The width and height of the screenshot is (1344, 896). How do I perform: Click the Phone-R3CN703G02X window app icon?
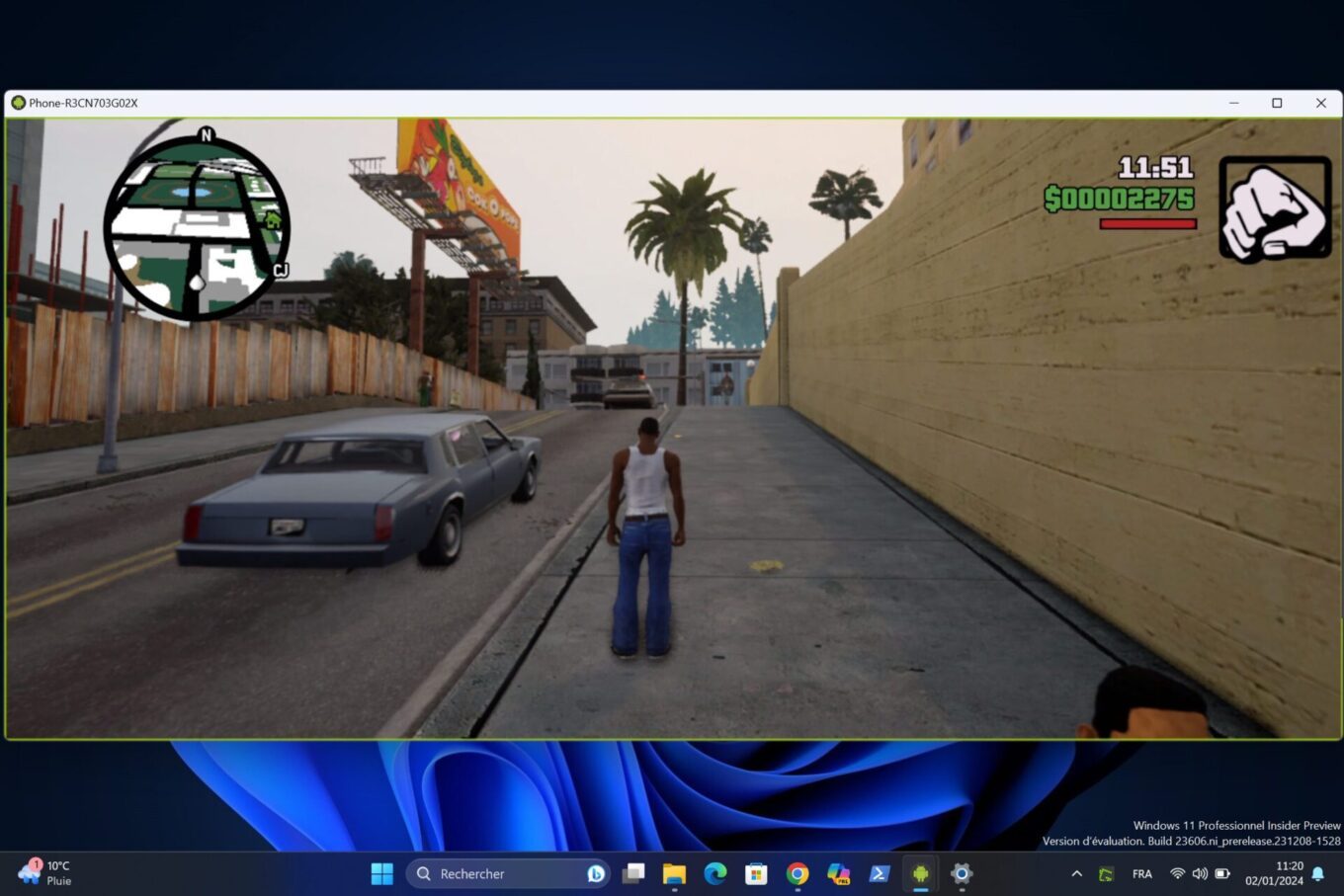click(18, 103)
